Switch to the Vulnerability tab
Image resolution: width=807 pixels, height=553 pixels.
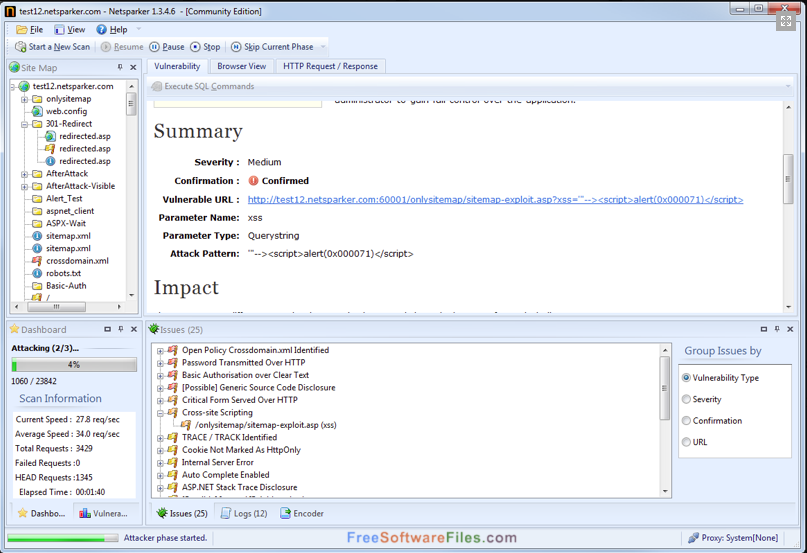(x=177, y=66)
